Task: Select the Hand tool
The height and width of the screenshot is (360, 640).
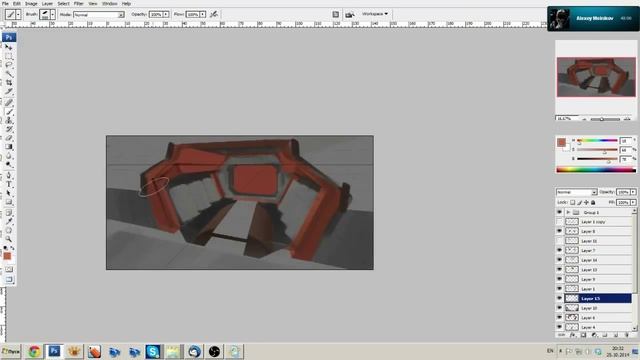Action: tap(9, 231)
